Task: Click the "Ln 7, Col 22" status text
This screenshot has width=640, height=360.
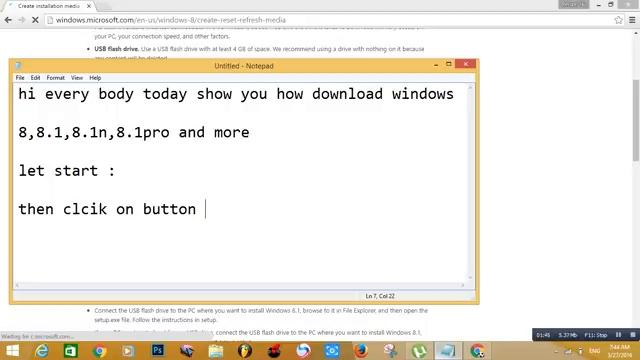Action: (380, 296)
